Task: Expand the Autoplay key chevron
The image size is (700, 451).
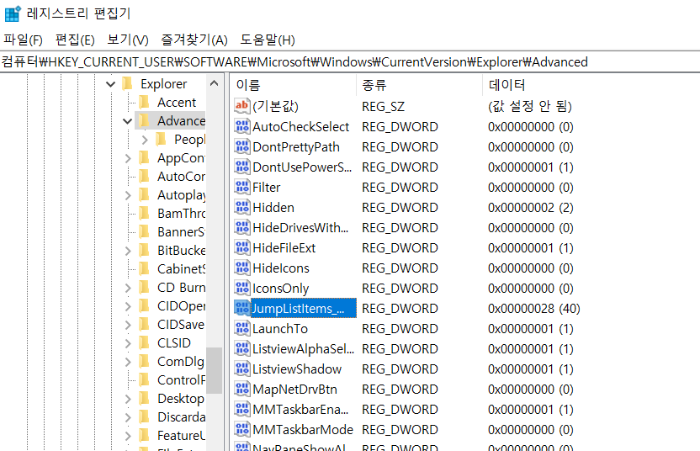Action: [x=128, y=195]
